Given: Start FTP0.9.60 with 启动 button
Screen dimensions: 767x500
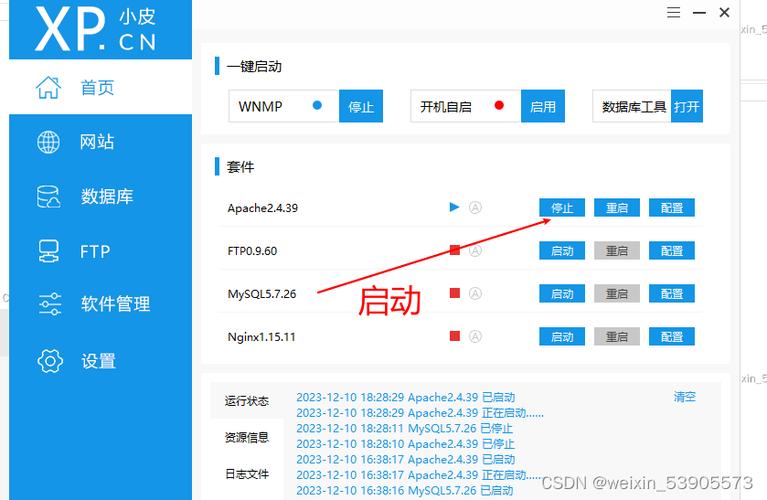Looking at the screenshot, I should 562,251.
